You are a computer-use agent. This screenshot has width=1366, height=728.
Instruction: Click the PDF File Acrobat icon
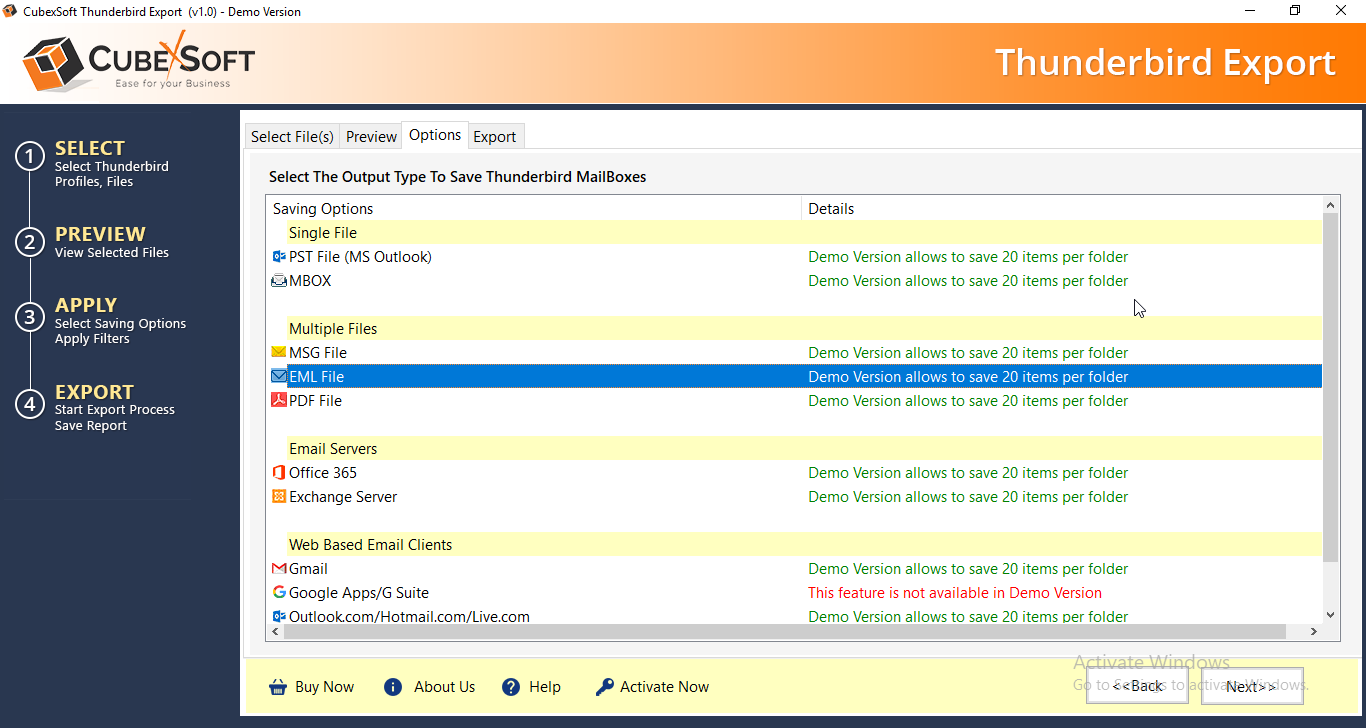point(279,400)
